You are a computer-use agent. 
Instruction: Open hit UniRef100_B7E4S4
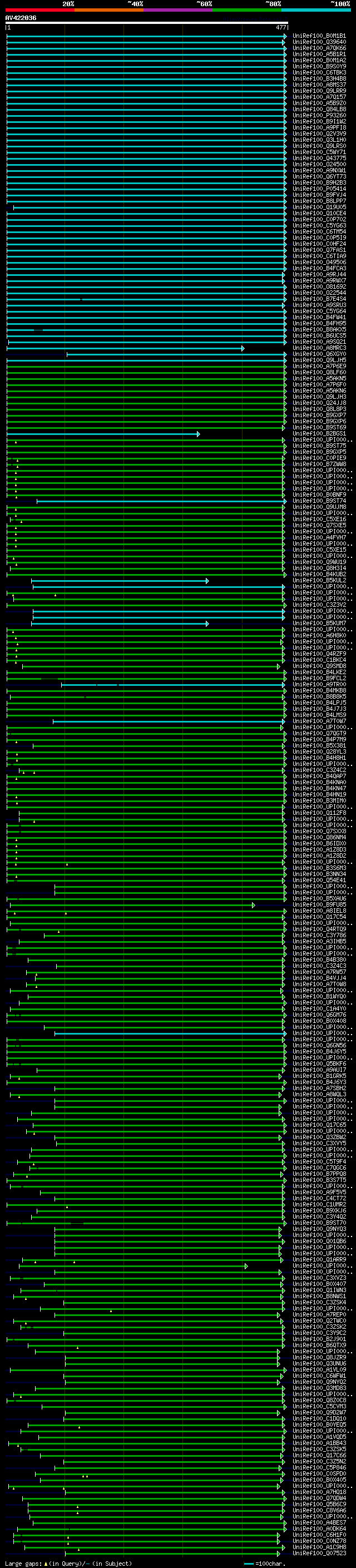click(319, 299)
